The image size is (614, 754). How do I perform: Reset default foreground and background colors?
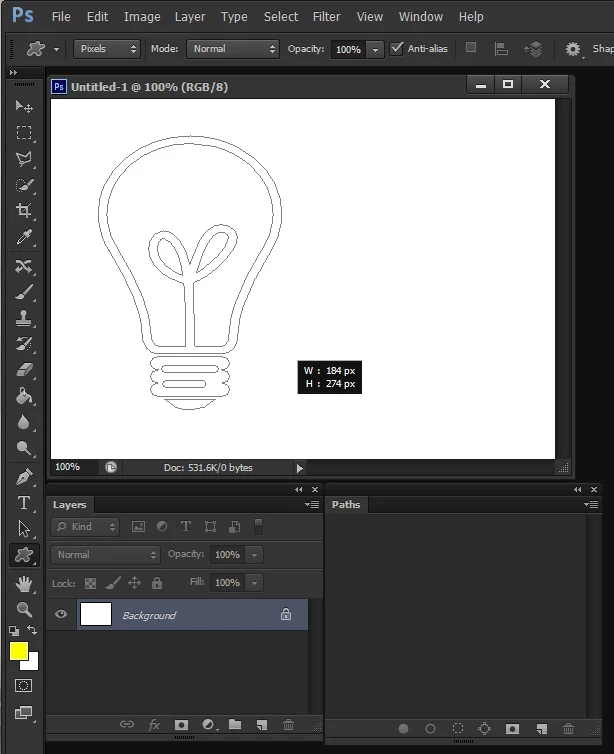(14, 630)
